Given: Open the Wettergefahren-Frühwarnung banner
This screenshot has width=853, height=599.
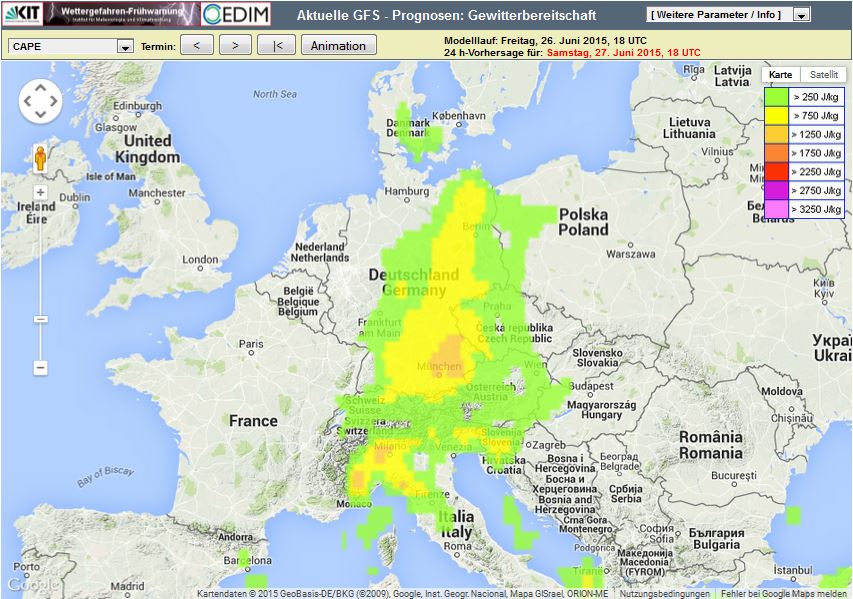Looking at the screenshot, I should click(x=121, y=14).
